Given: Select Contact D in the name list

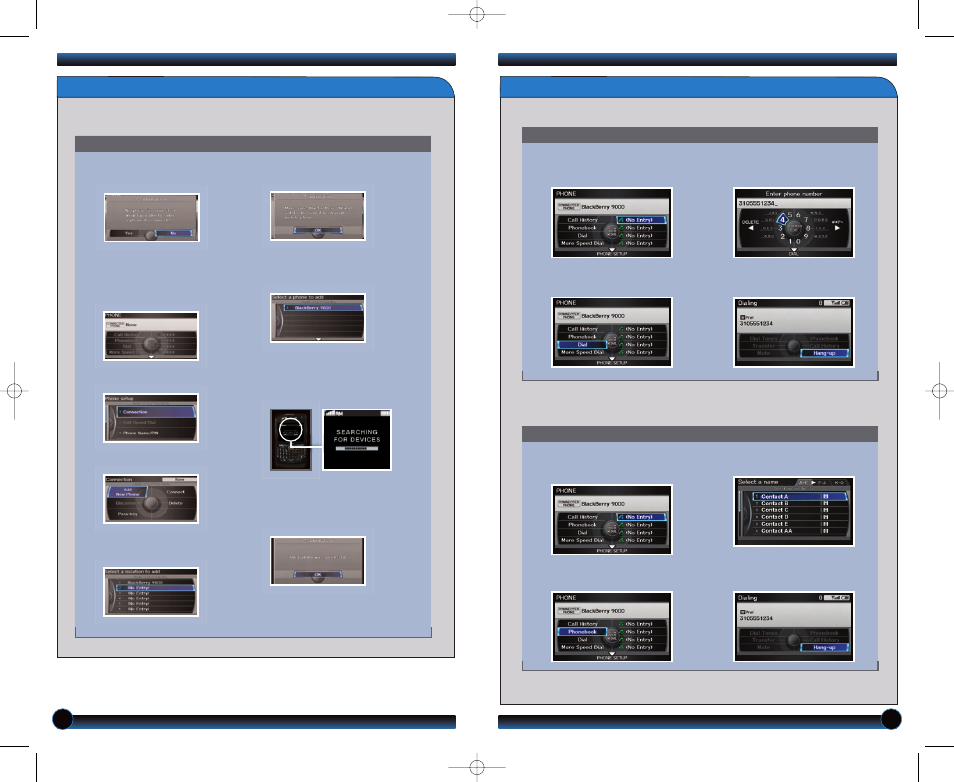Looking at the screenshot, I should [800, 517].
